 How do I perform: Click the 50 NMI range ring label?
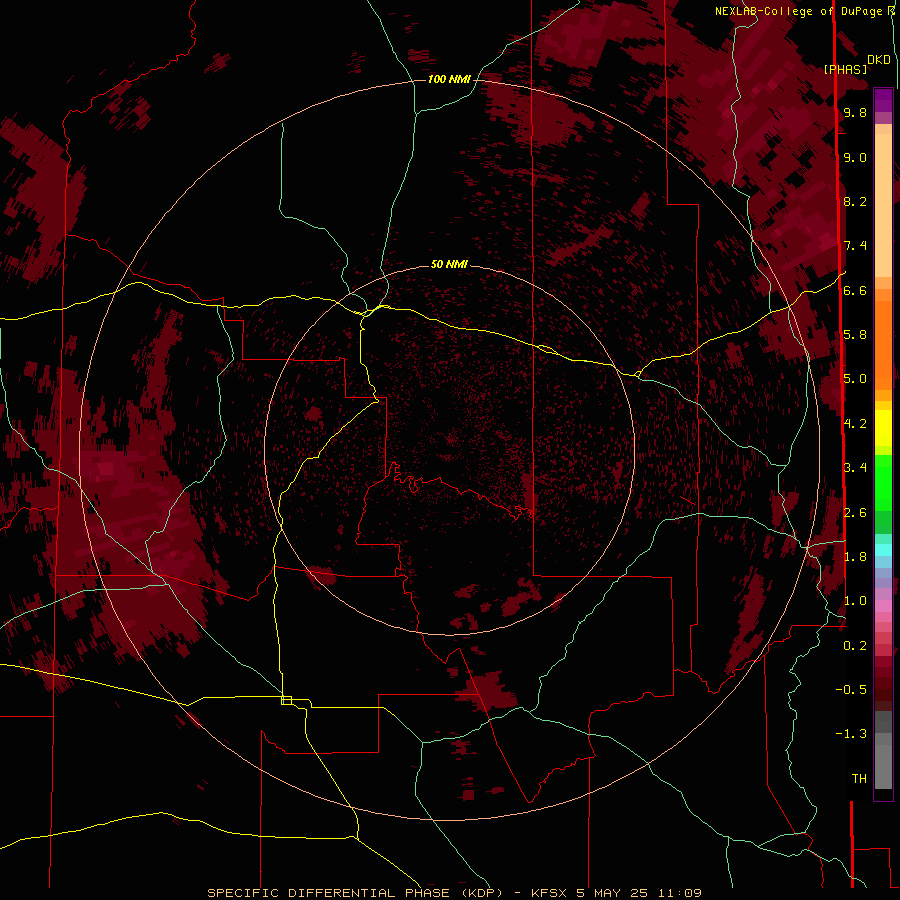pos(449,264)
